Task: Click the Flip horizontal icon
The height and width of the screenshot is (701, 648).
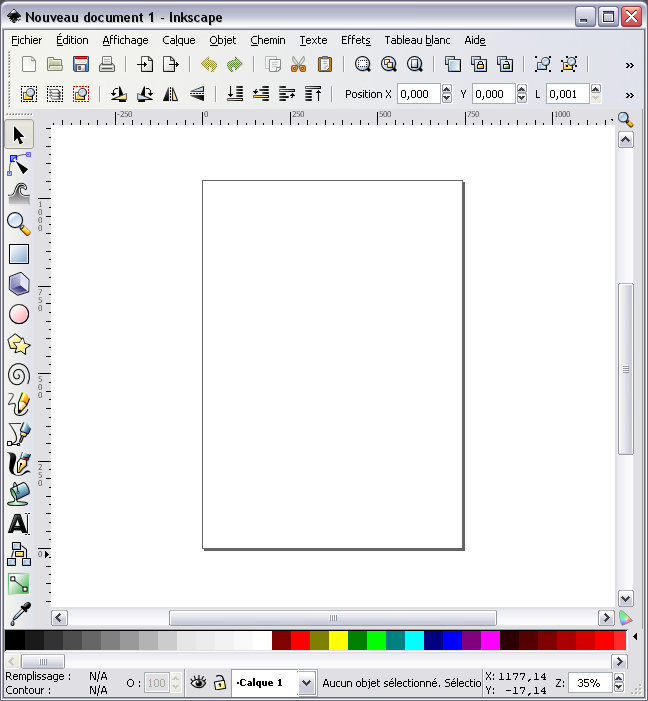Action: tap(170, 94)
